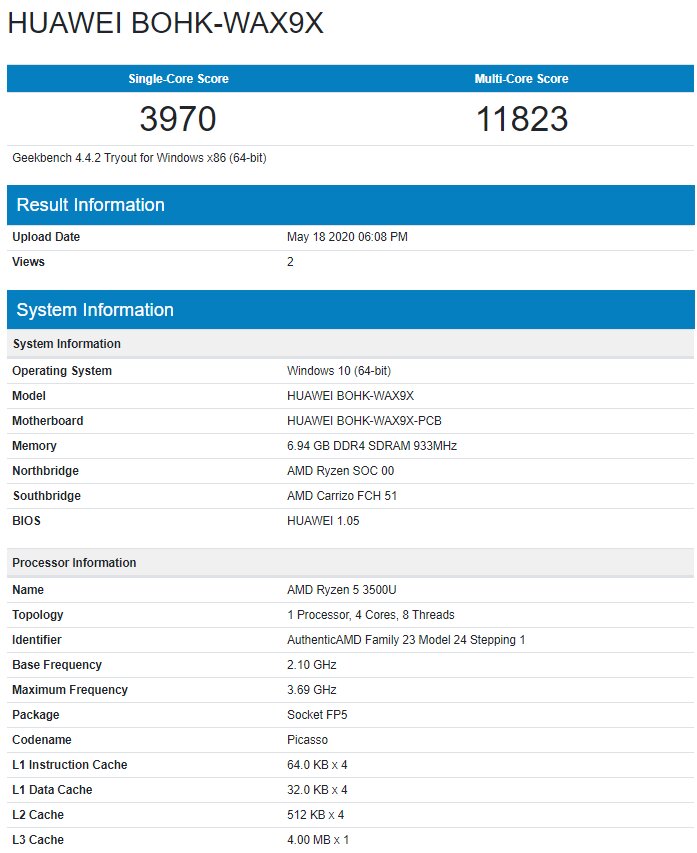Select the 64.0 KB x 4 cache value

coord(317,765)
